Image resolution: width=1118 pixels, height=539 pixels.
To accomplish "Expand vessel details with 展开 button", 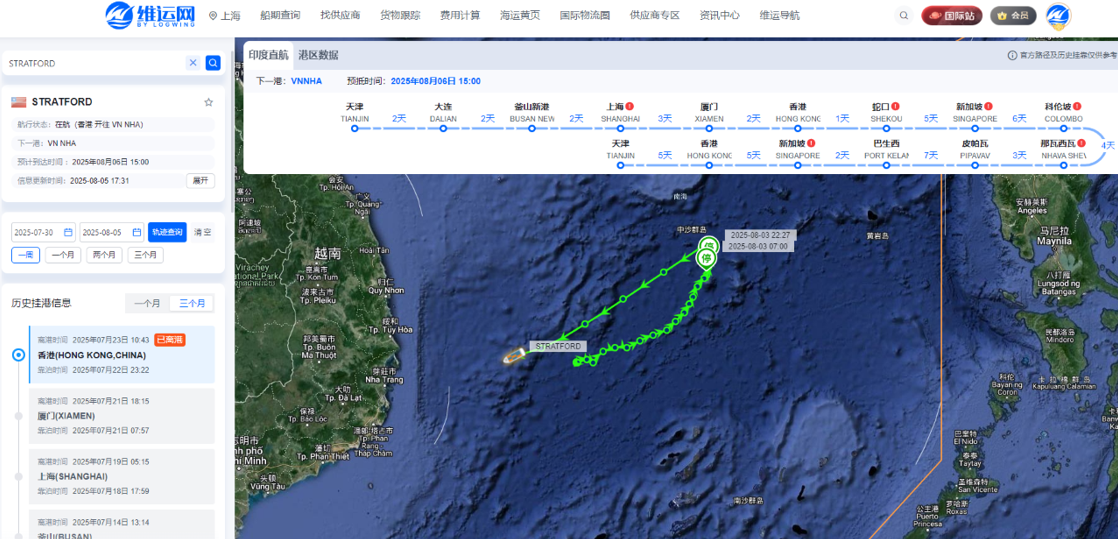I will tap(200, 180).
